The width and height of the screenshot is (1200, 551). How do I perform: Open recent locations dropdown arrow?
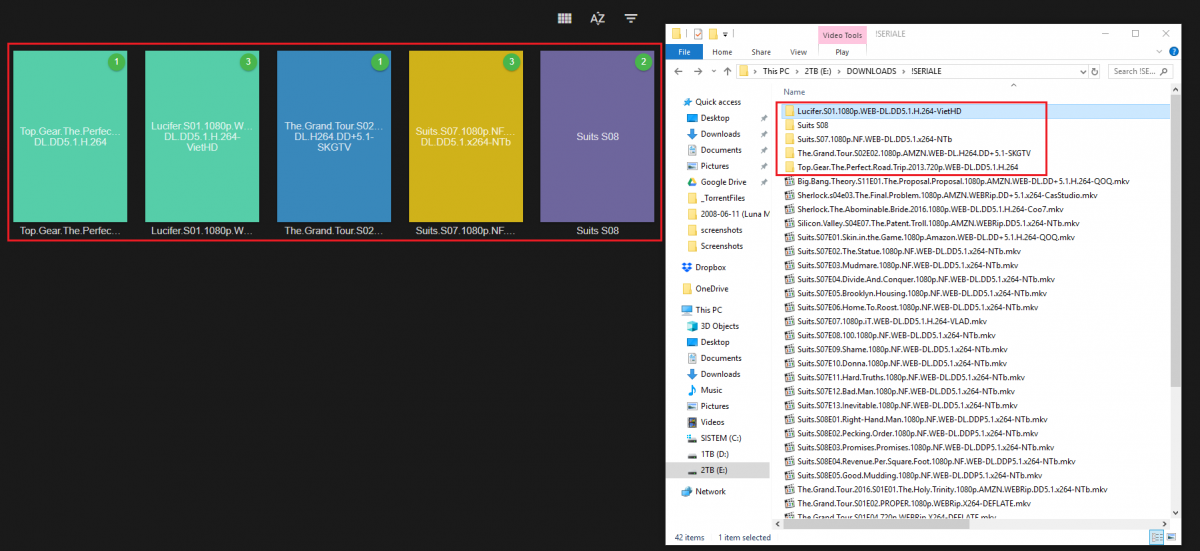(713, 72)
